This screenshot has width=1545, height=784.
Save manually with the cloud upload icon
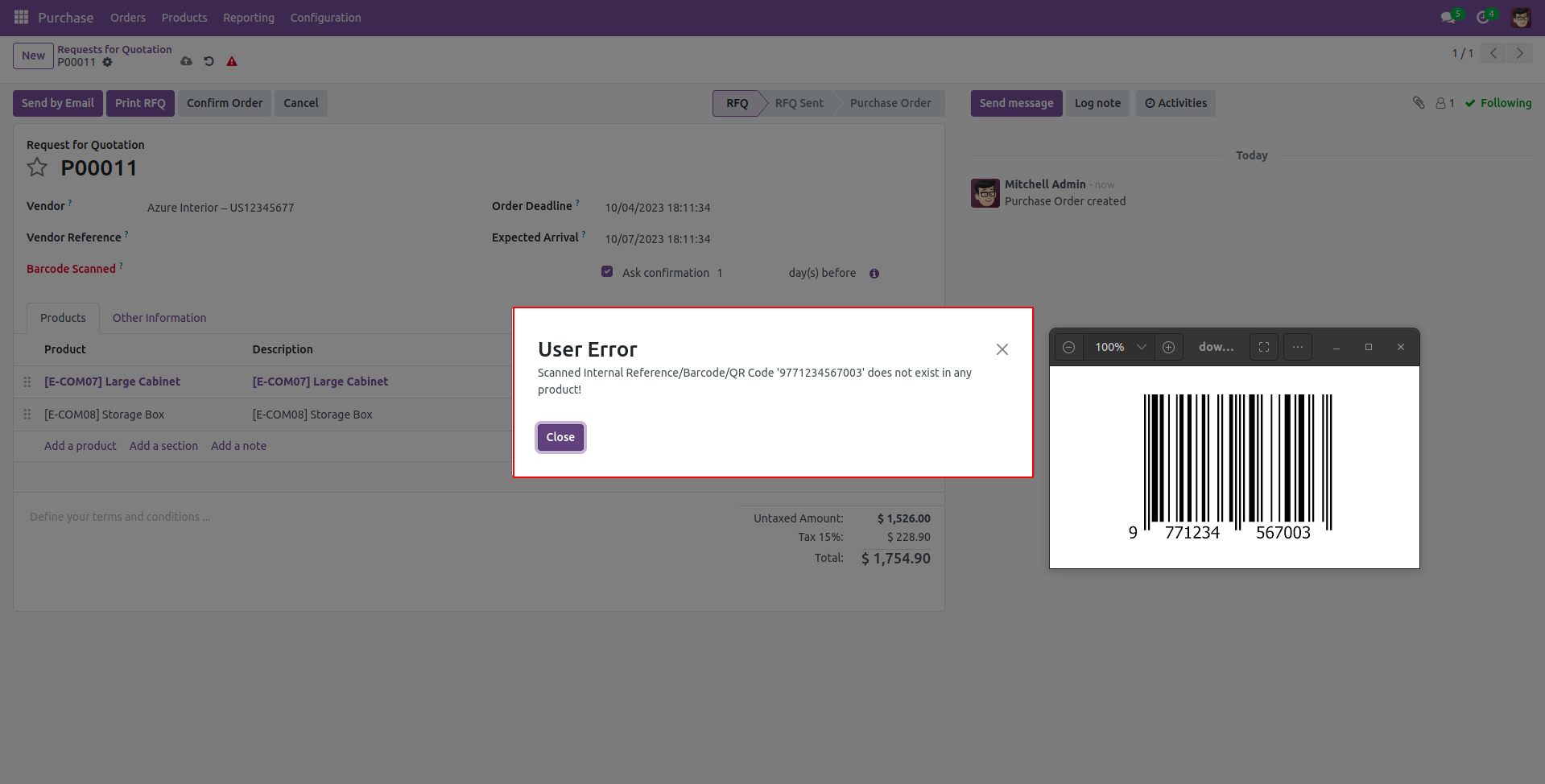pos(186,61)
